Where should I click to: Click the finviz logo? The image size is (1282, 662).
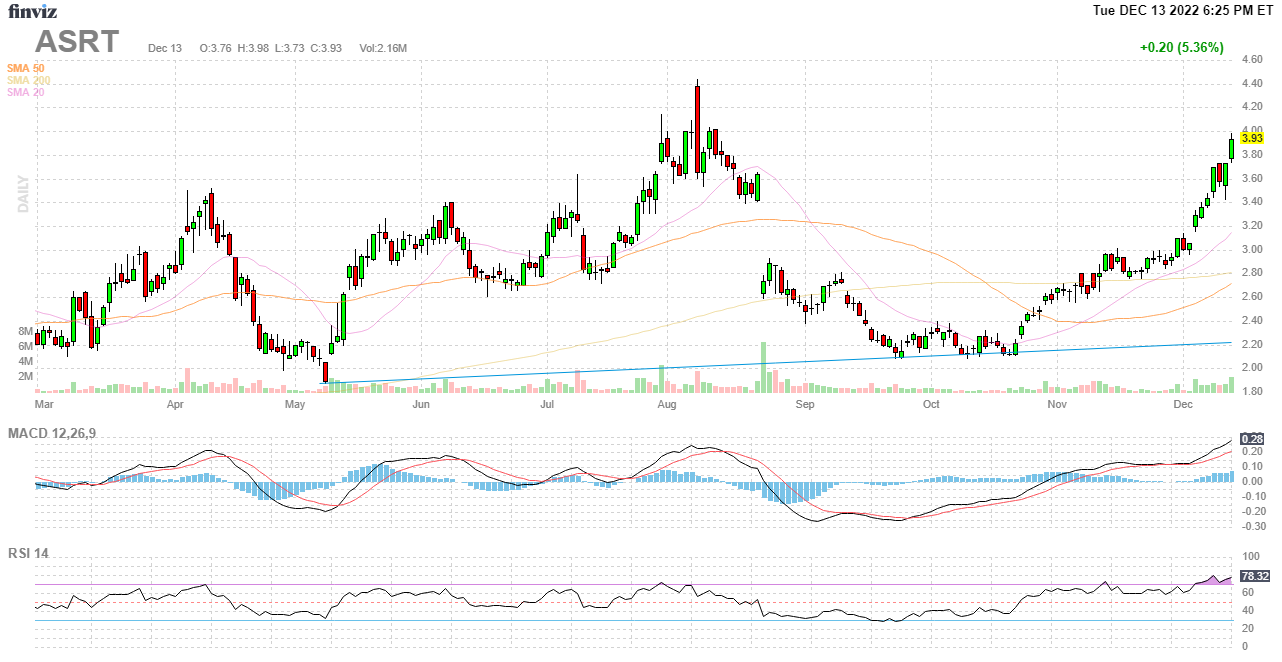click(x=33, y=12)
